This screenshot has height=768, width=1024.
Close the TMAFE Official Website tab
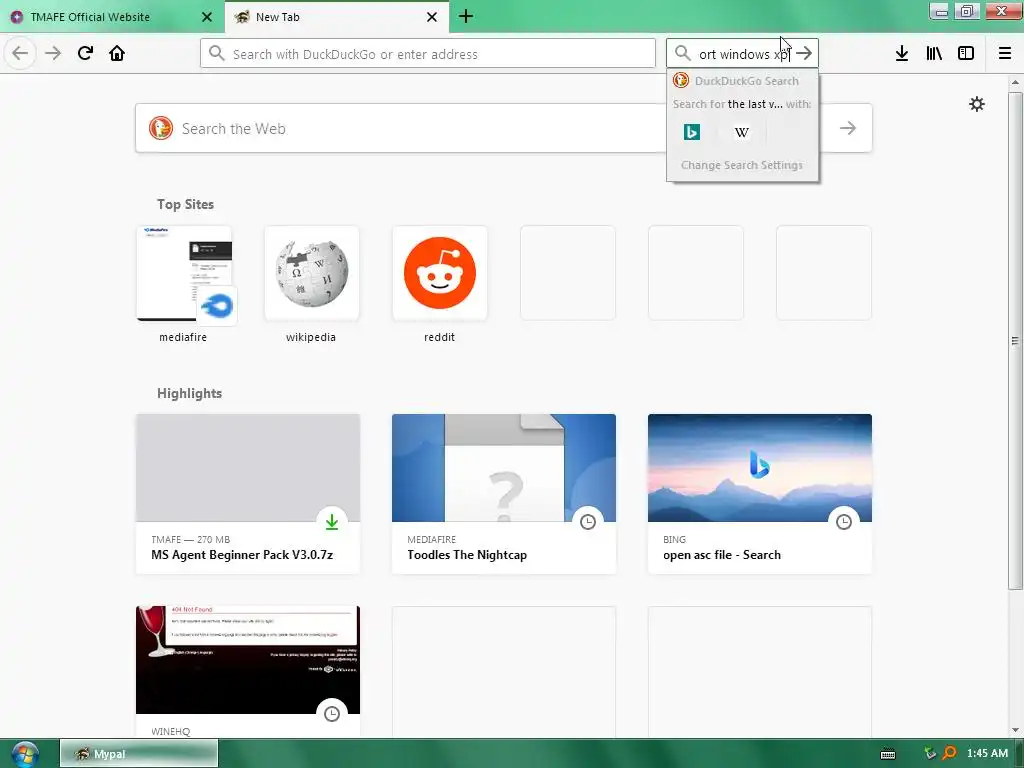point(207,17)
